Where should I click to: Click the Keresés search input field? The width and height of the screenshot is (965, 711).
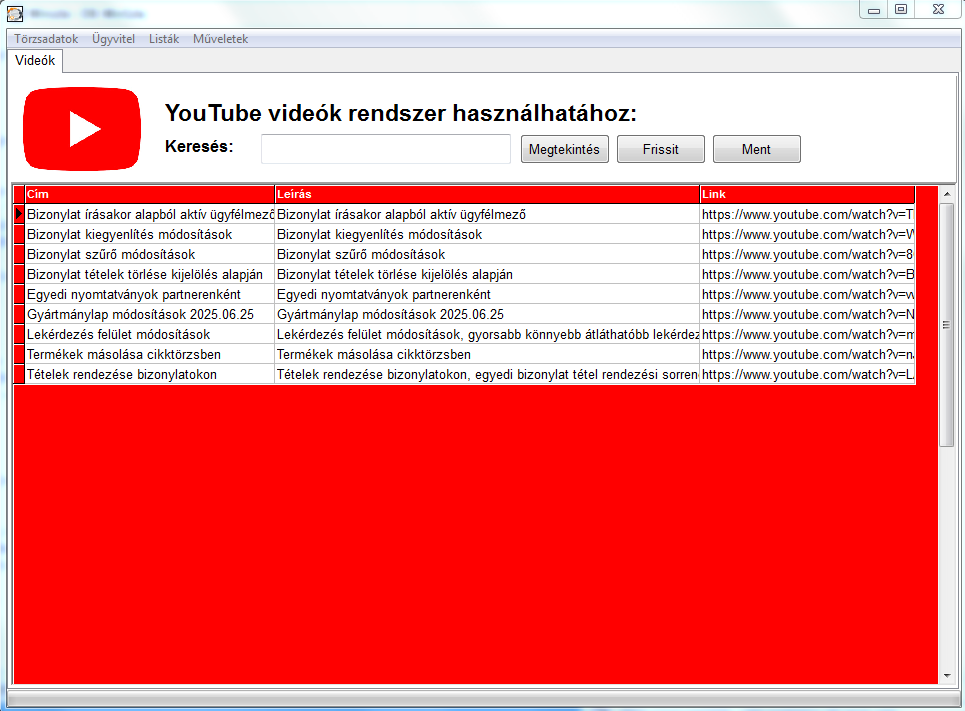pyautogui.click(x=386, y=149)
